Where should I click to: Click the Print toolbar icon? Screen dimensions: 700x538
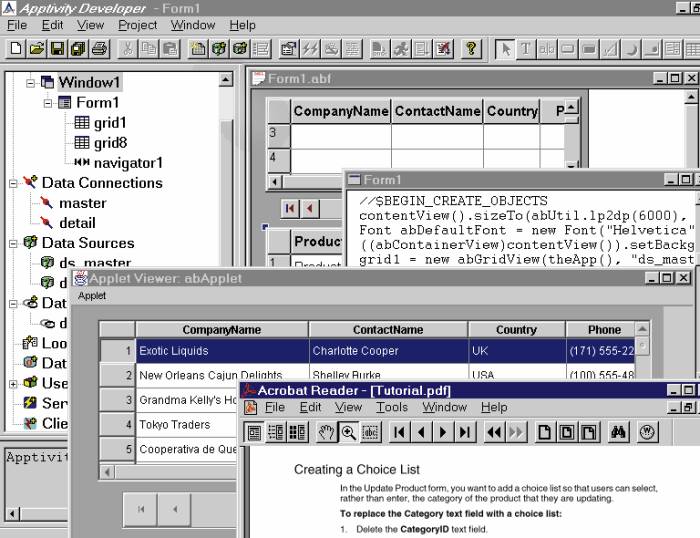[100, 48]
